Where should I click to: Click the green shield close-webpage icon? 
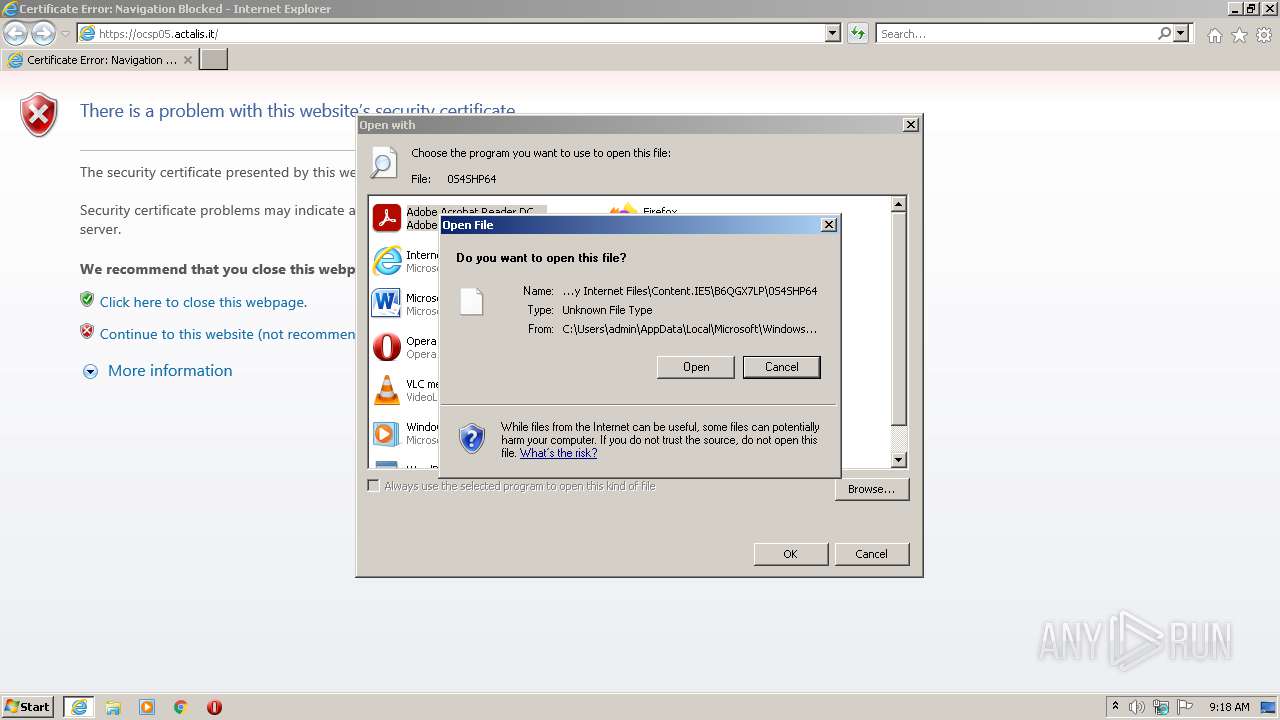tap(87, 300)
